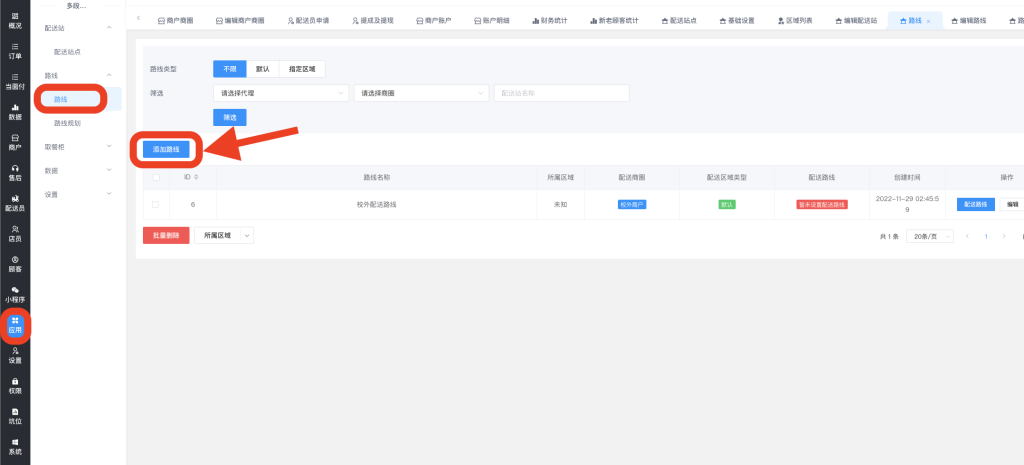Open the 请选择代理 agent dropdown

pos(280,93)
